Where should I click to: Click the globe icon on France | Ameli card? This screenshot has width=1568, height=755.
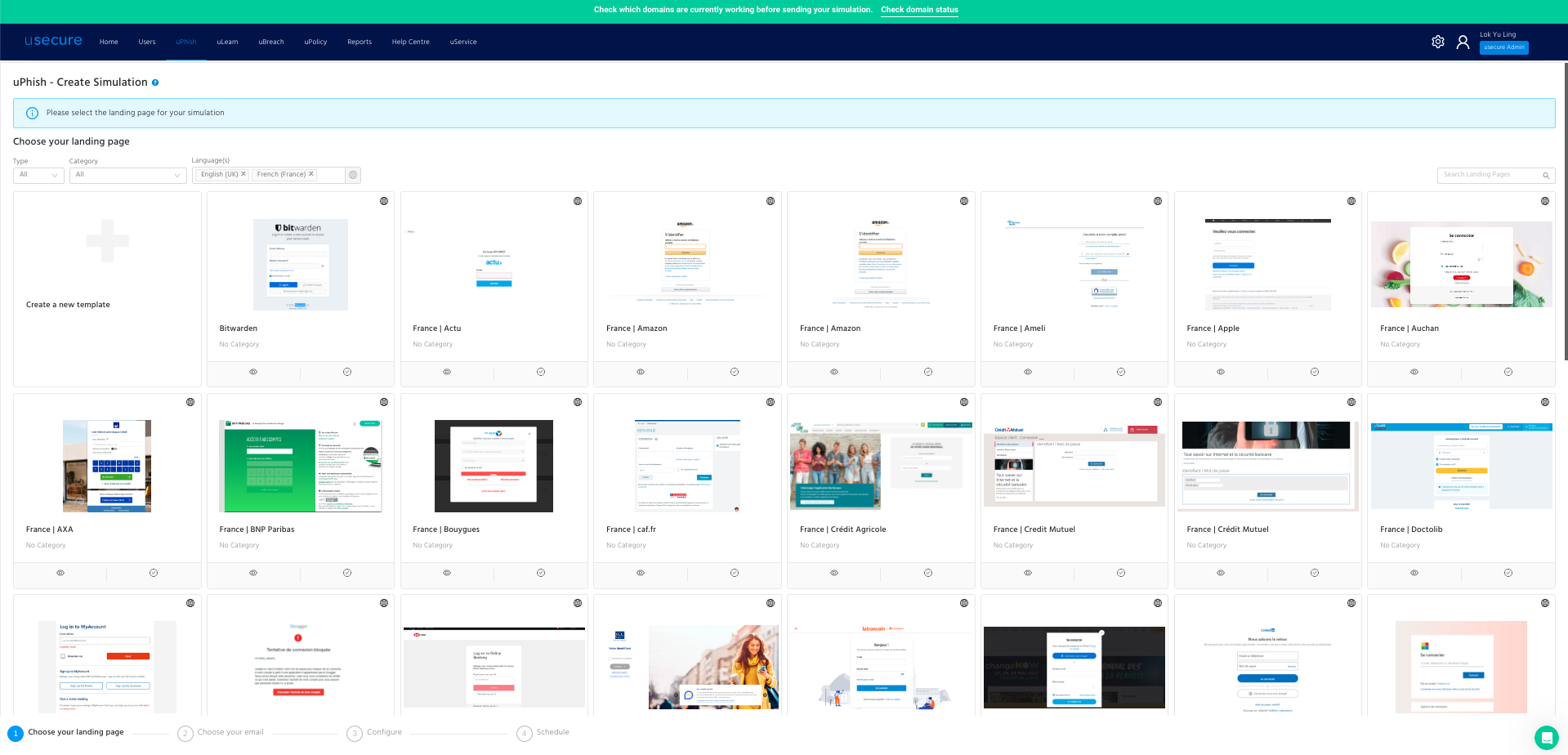coord(1158,201)
